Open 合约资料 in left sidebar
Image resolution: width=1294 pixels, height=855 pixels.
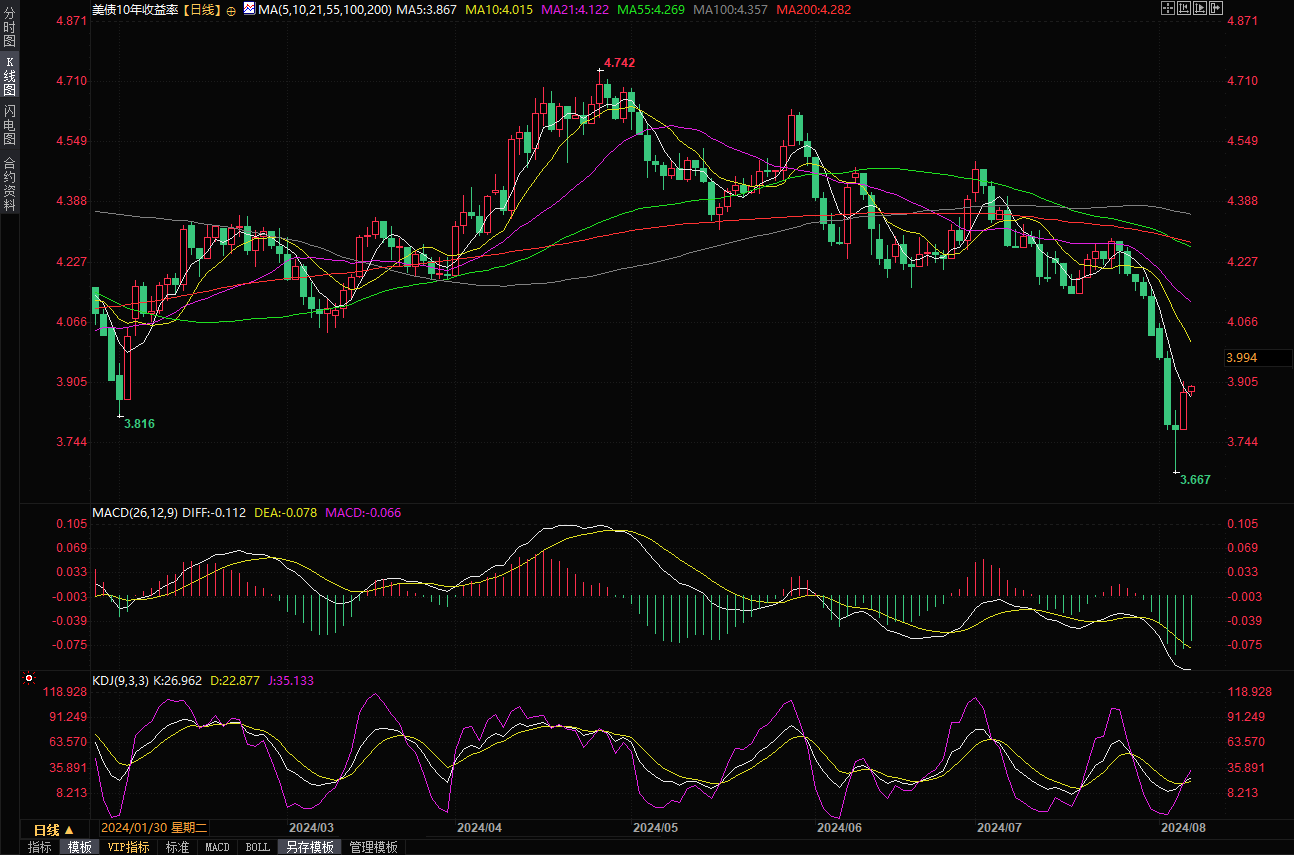(x=9, y=183)
